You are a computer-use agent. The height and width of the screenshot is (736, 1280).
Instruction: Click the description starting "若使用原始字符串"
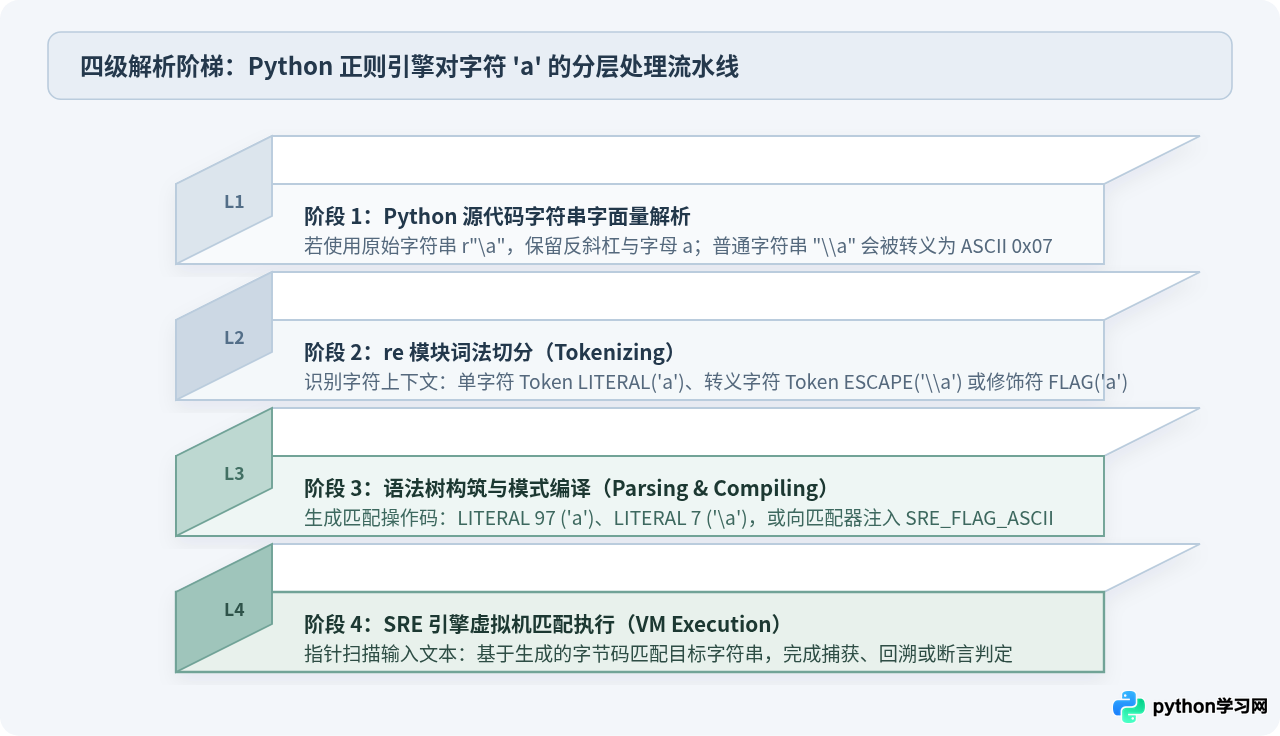pos(678,246)
